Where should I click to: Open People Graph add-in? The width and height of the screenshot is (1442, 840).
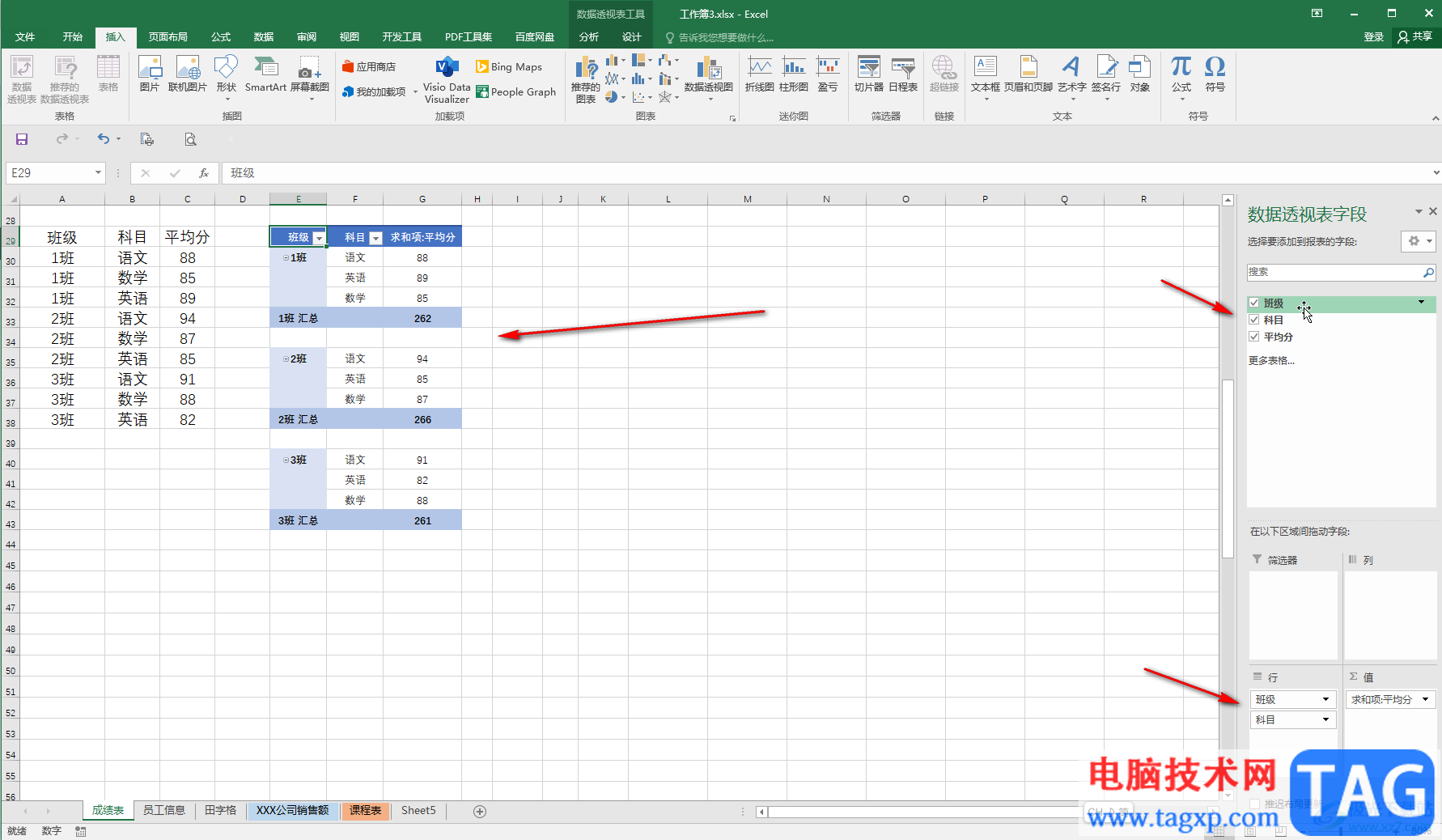point(516,91)
